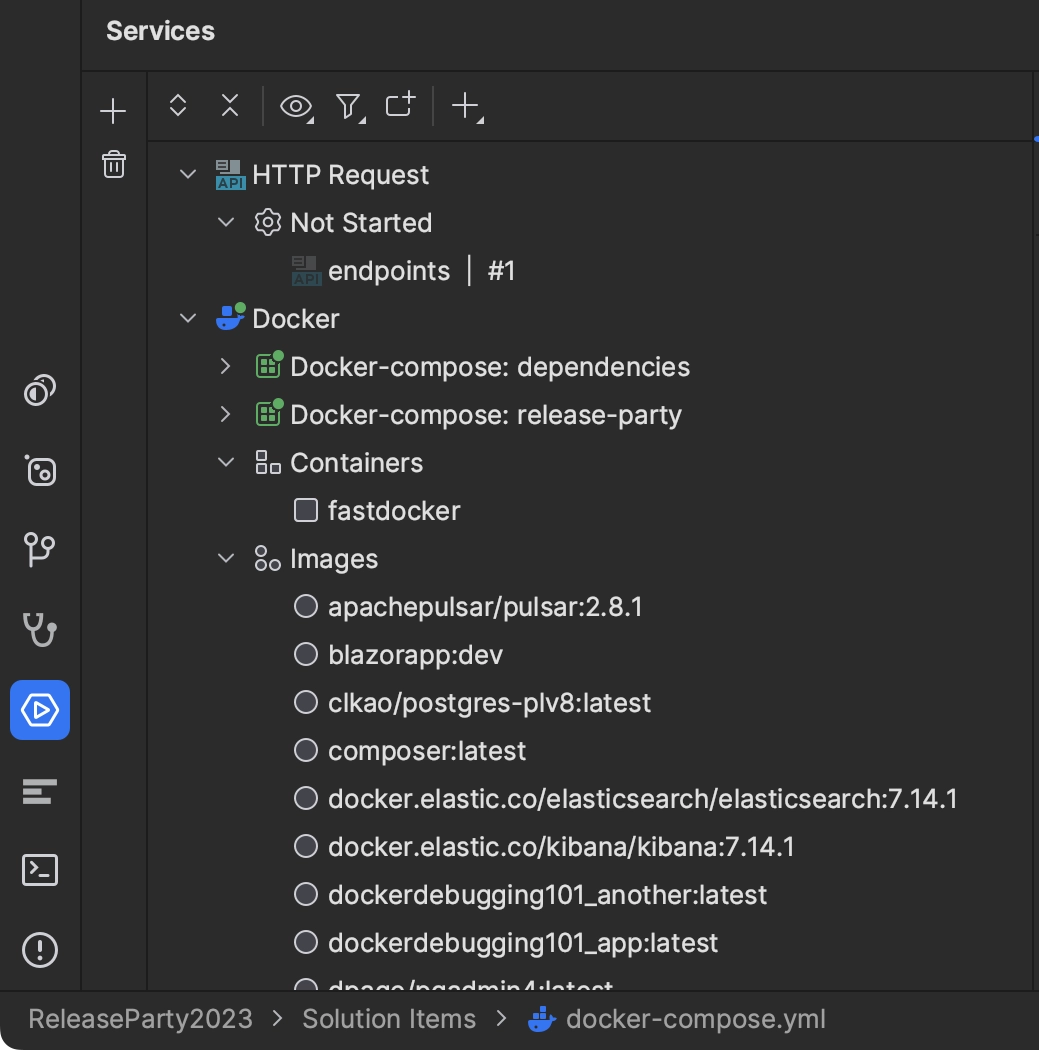The height and width of the screenshot is (1050, 1039).
Task: Open the horizontal-bars sidebar tool window
Action: 39,791
